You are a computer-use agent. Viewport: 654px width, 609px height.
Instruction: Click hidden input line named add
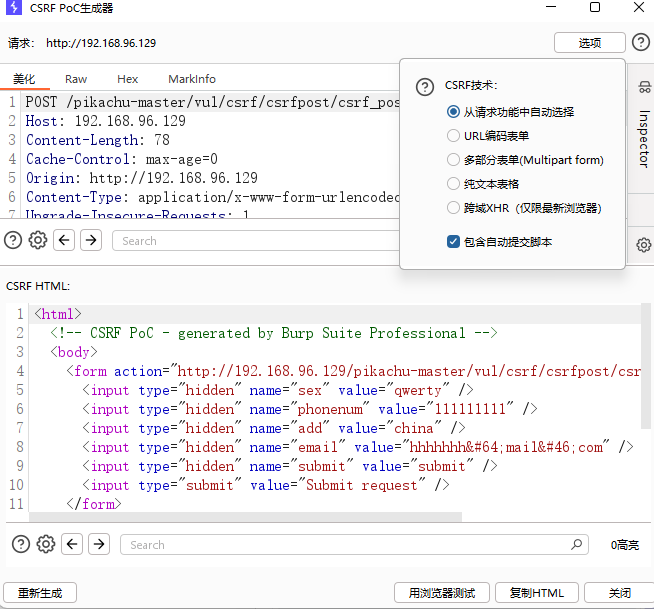[x=274, y=428]
